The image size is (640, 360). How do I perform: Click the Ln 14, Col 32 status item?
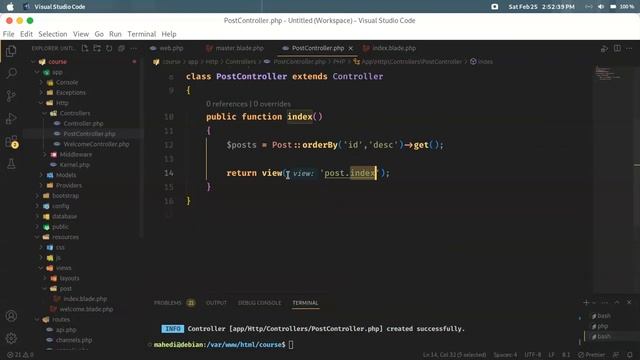[454, 355]
